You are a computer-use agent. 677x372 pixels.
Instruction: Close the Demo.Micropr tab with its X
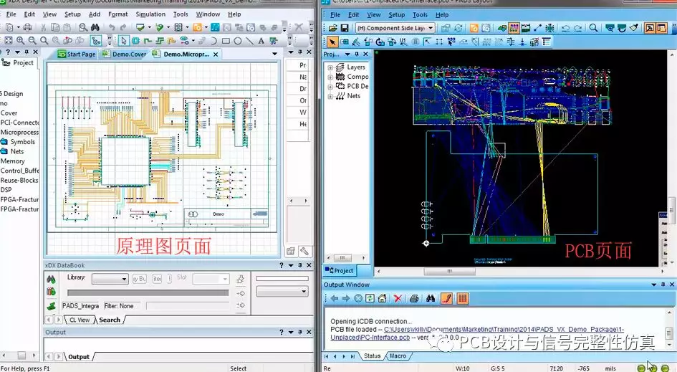215,54
